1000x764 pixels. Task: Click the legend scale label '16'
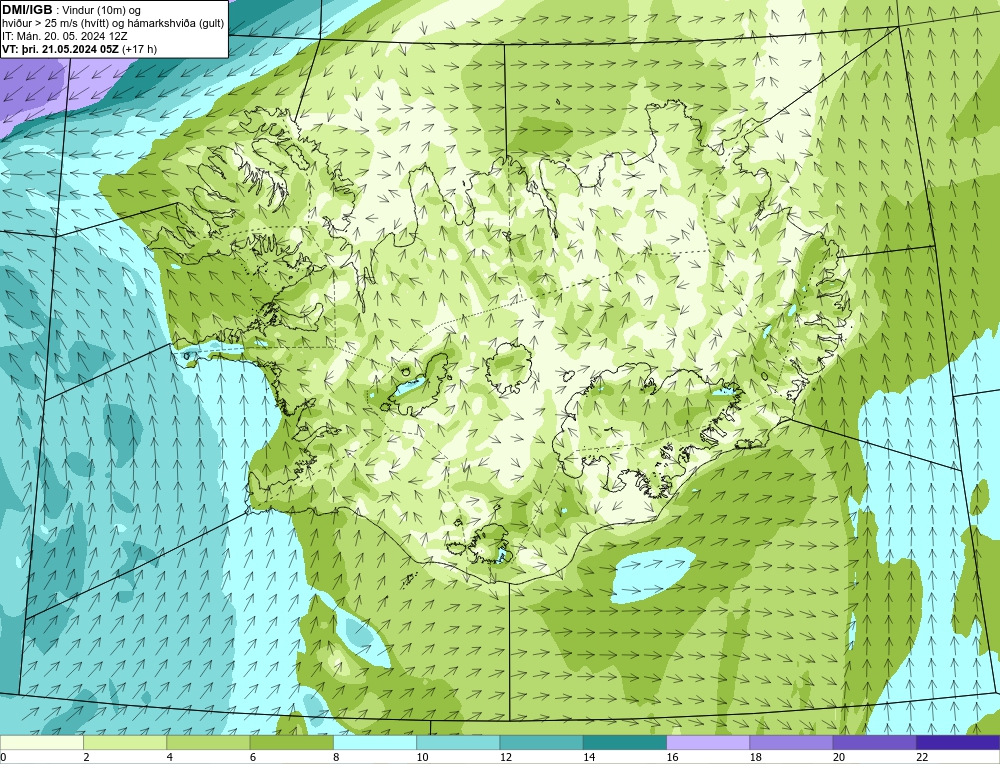(672, 757)
